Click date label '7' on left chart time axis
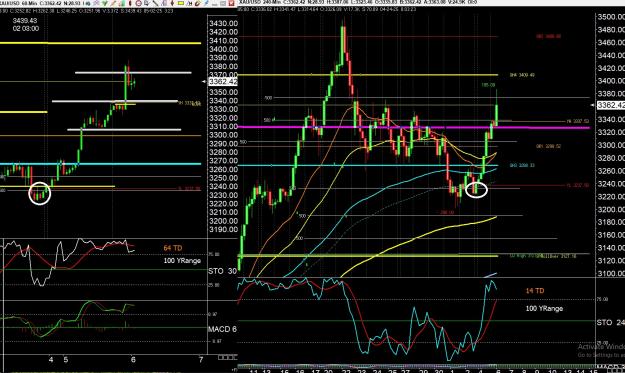 tap(201, 359)
